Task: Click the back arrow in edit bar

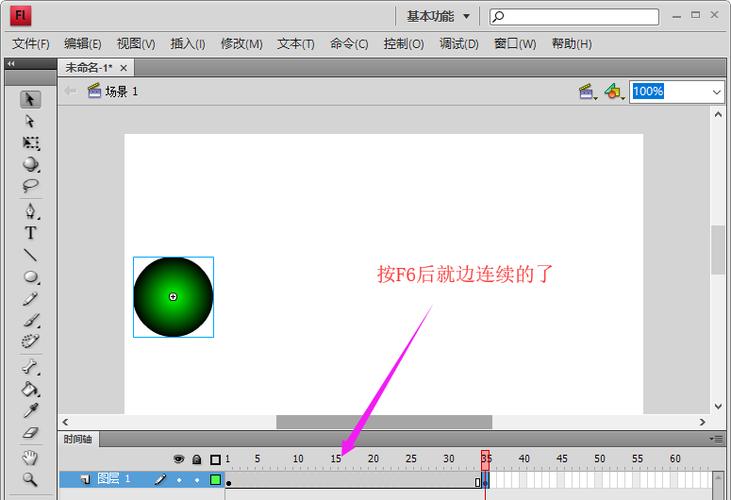Action: 70,91
